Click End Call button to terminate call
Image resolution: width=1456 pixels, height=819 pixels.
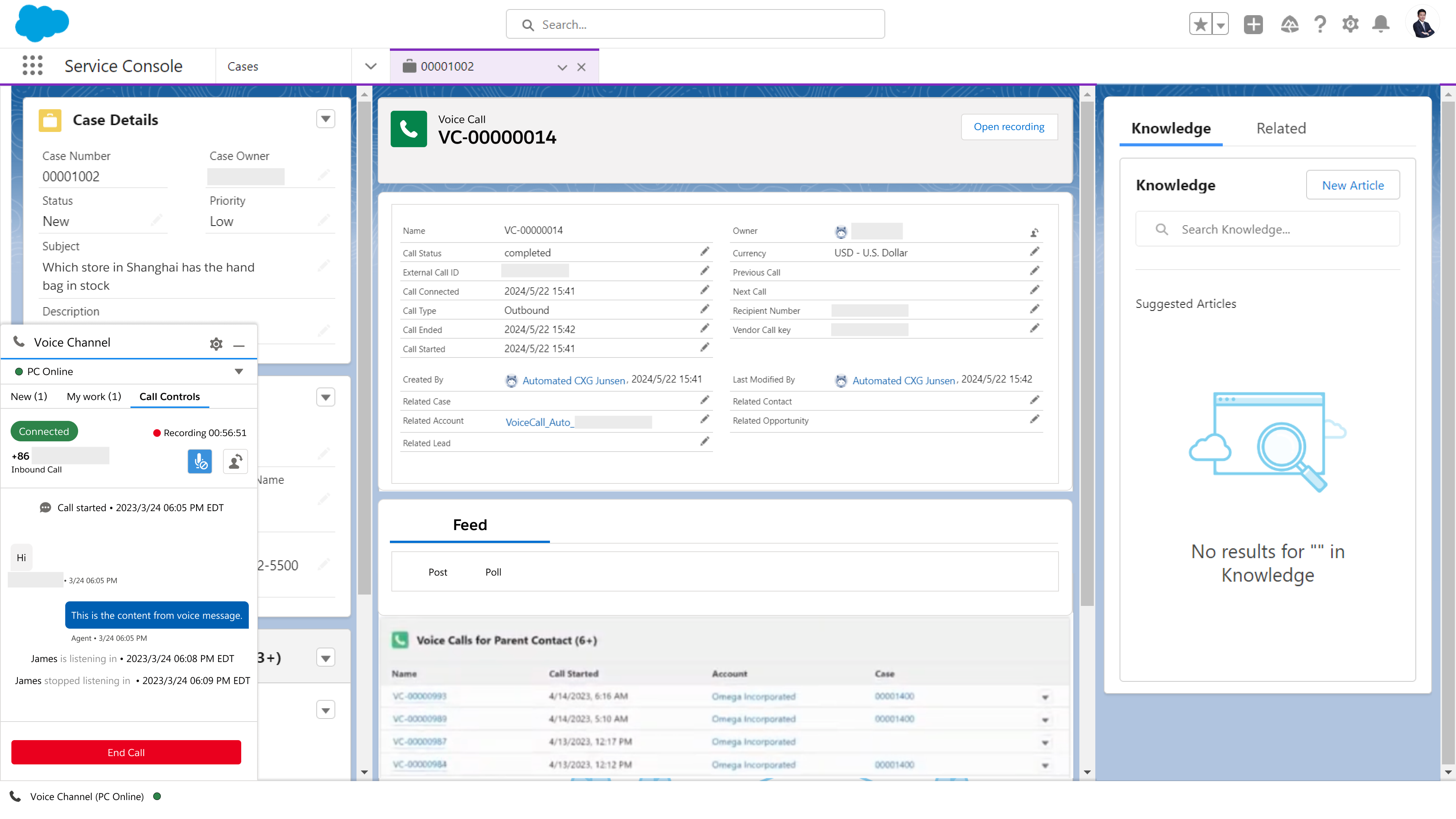point(126,752)
